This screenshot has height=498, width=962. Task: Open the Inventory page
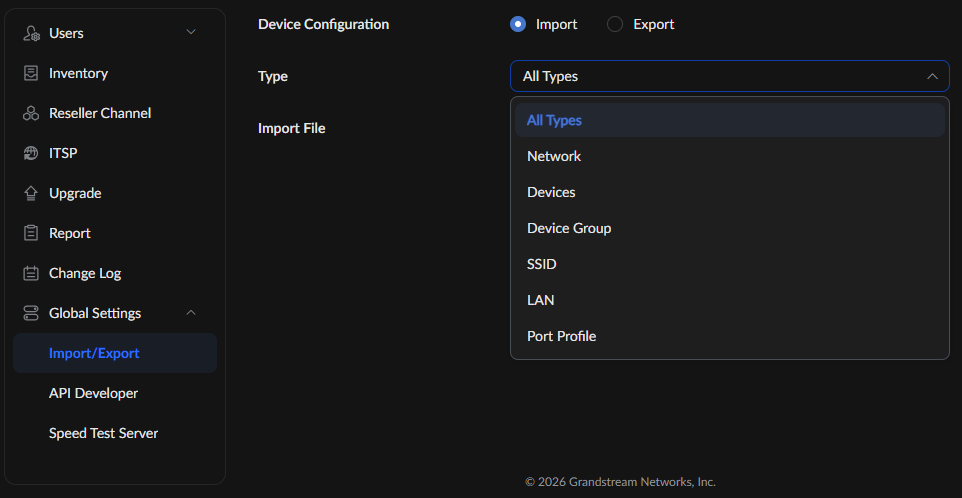115,74
